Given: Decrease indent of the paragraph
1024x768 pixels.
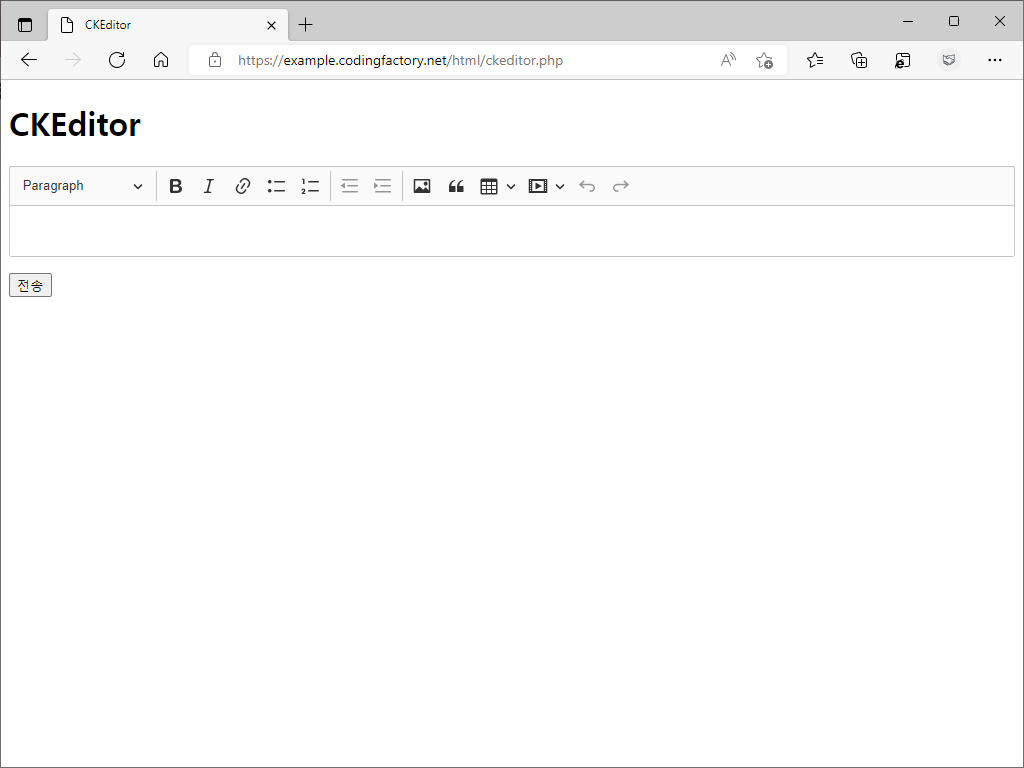Looking at the screenshot, I should click(x=349, y=186).
